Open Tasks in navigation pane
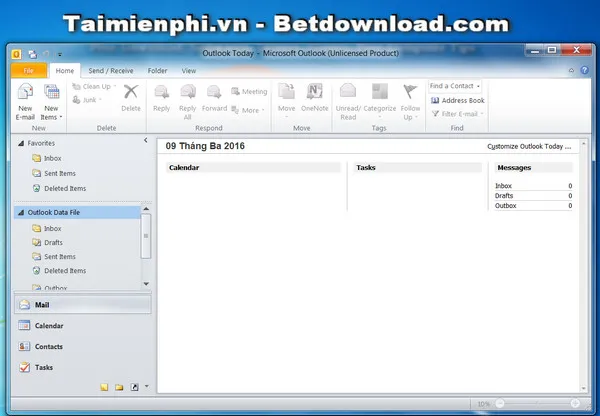This screenshot has height=416, width=600. coord(44,368)
